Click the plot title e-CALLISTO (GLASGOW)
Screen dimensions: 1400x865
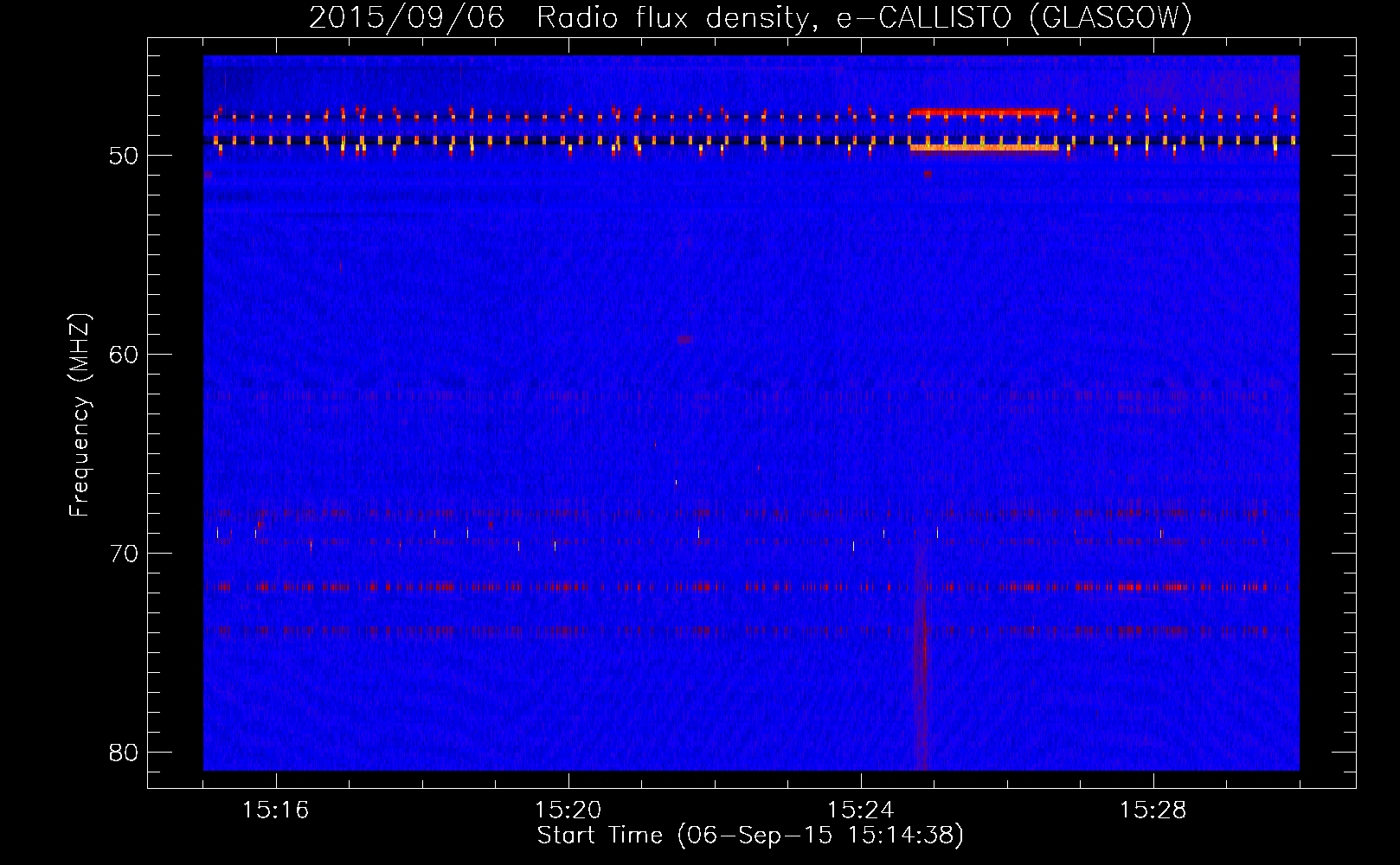point(1014,17)
